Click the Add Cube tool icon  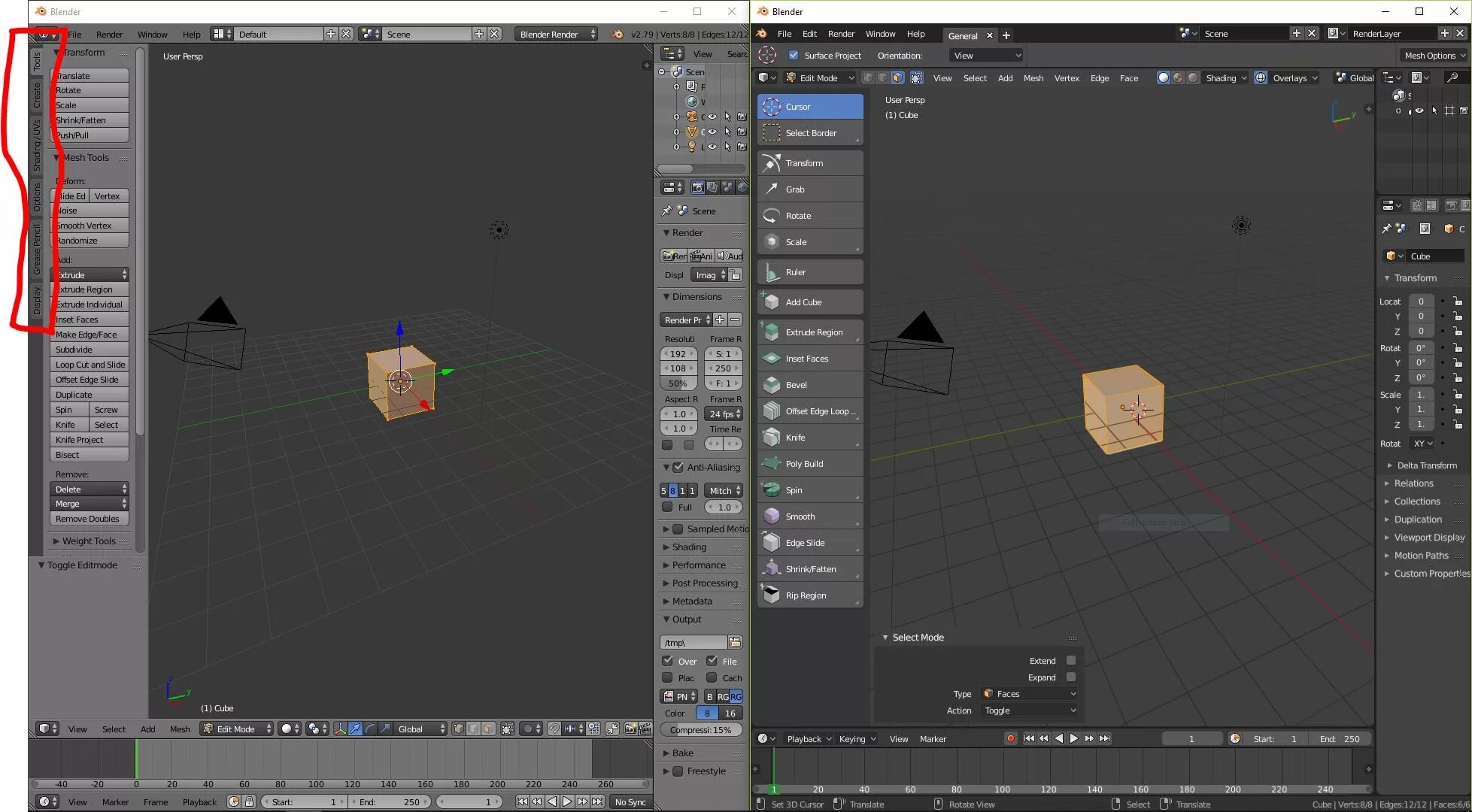click(772, 302)
